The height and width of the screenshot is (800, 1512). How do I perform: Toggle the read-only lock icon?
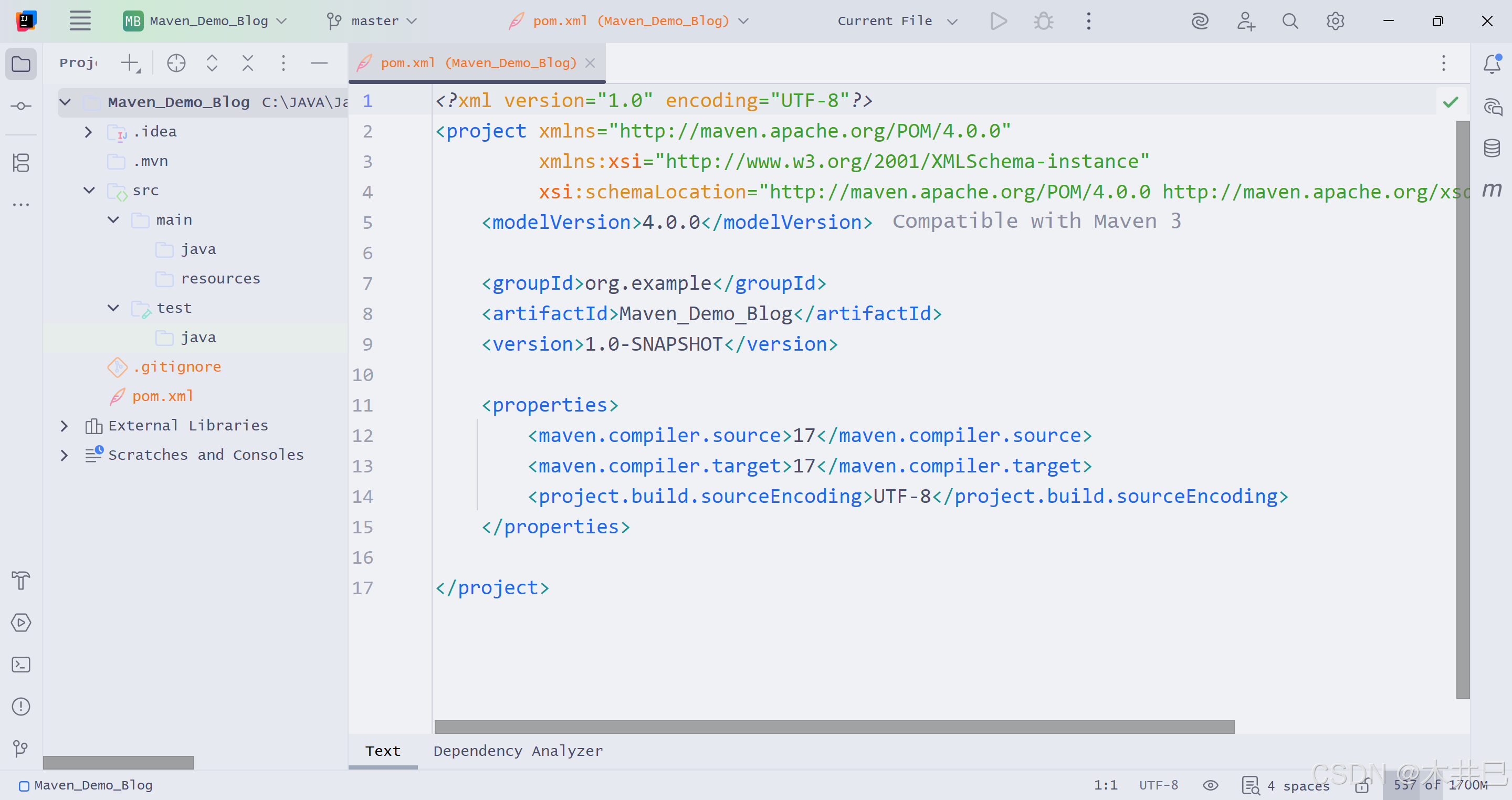click(1362, 785)
